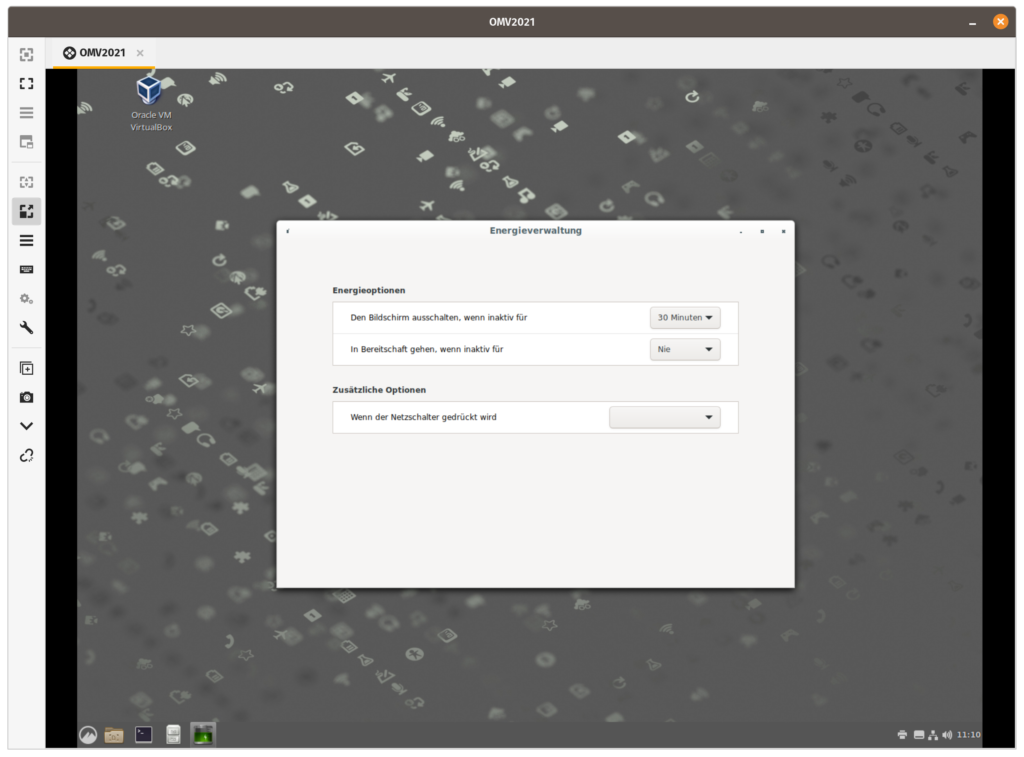The width and height of the screenshot is (1024, 757).
Task: Open the empty Netzschalter action dropdown
Action: click(665, 417)
